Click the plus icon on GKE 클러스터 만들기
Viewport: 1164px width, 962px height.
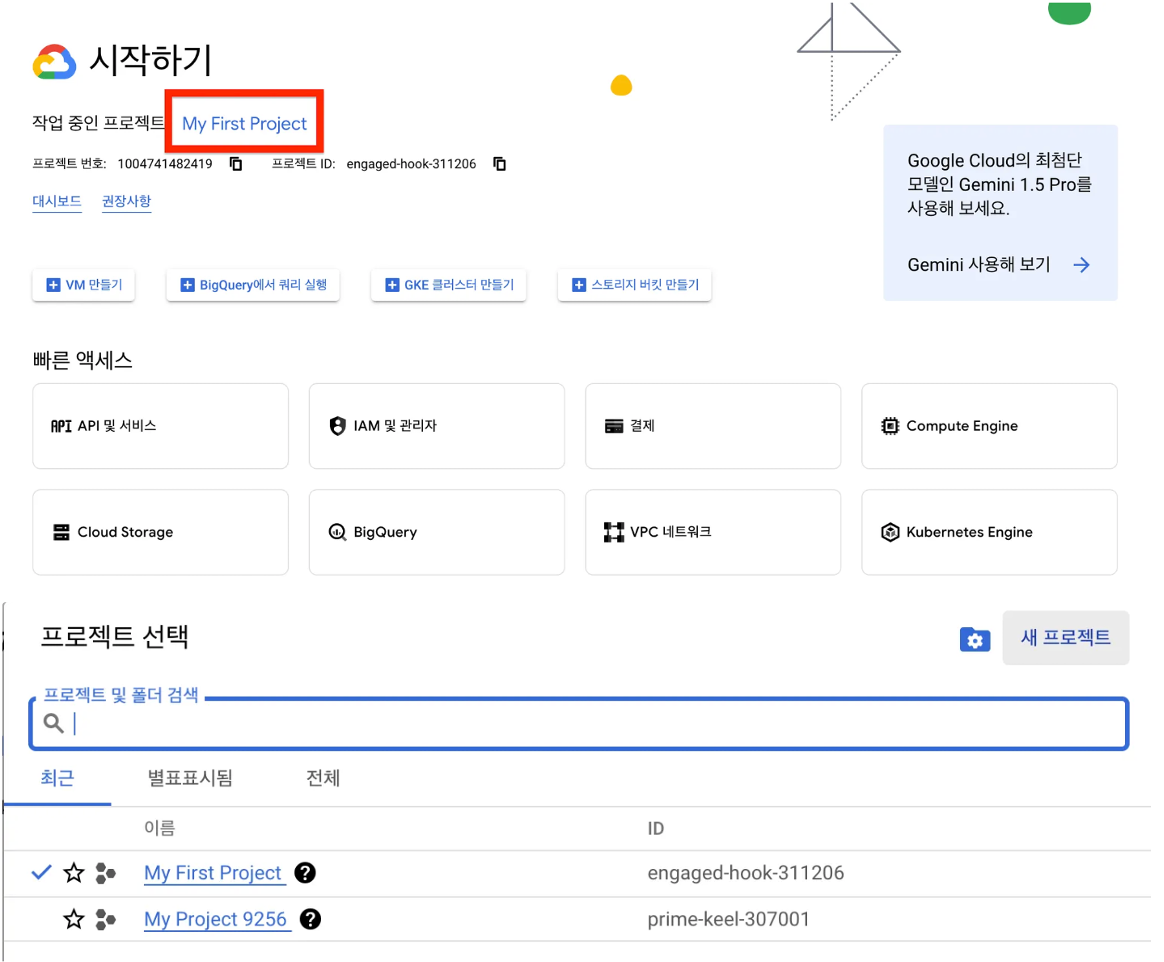pyautogui.click(x=392, y=285)
